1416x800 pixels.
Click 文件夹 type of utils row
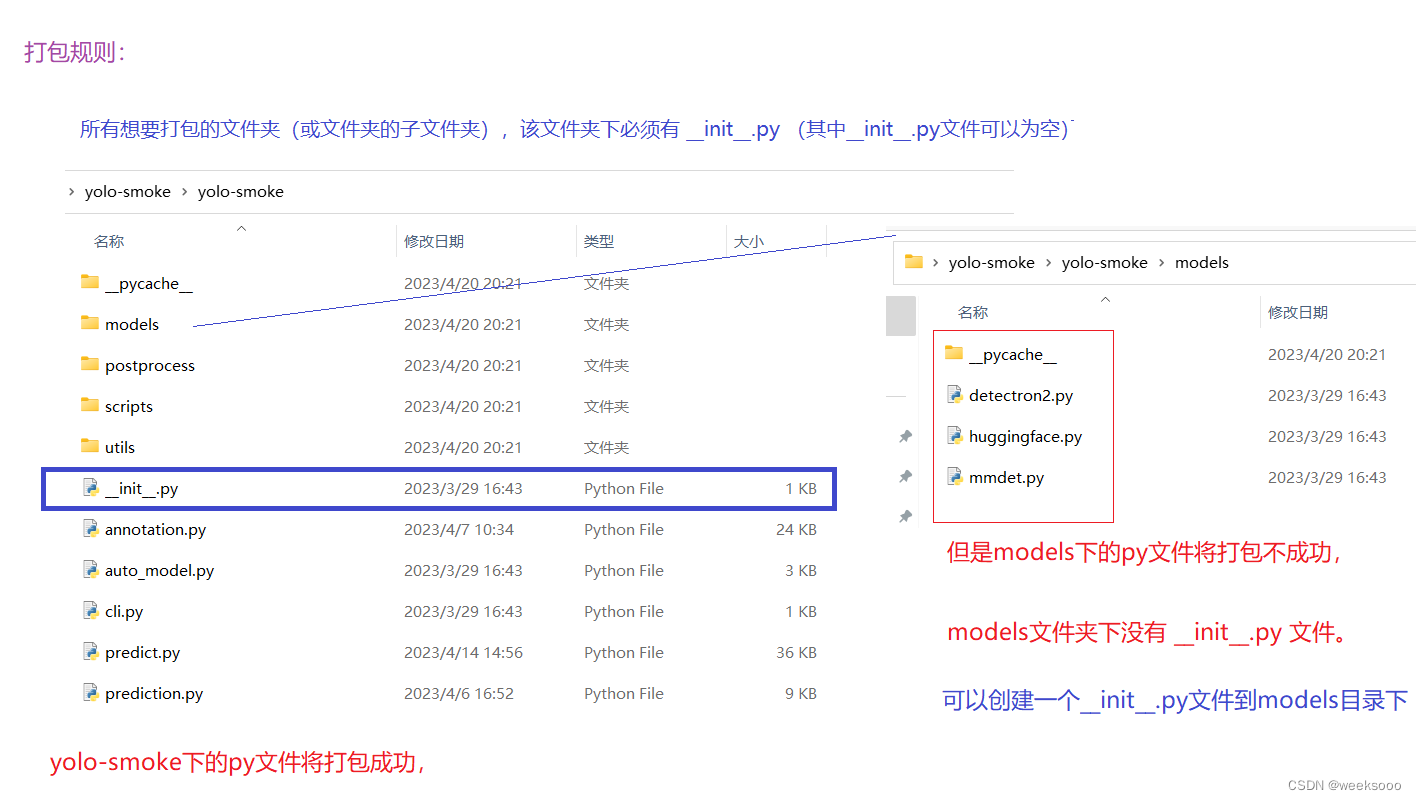(606, 447)
